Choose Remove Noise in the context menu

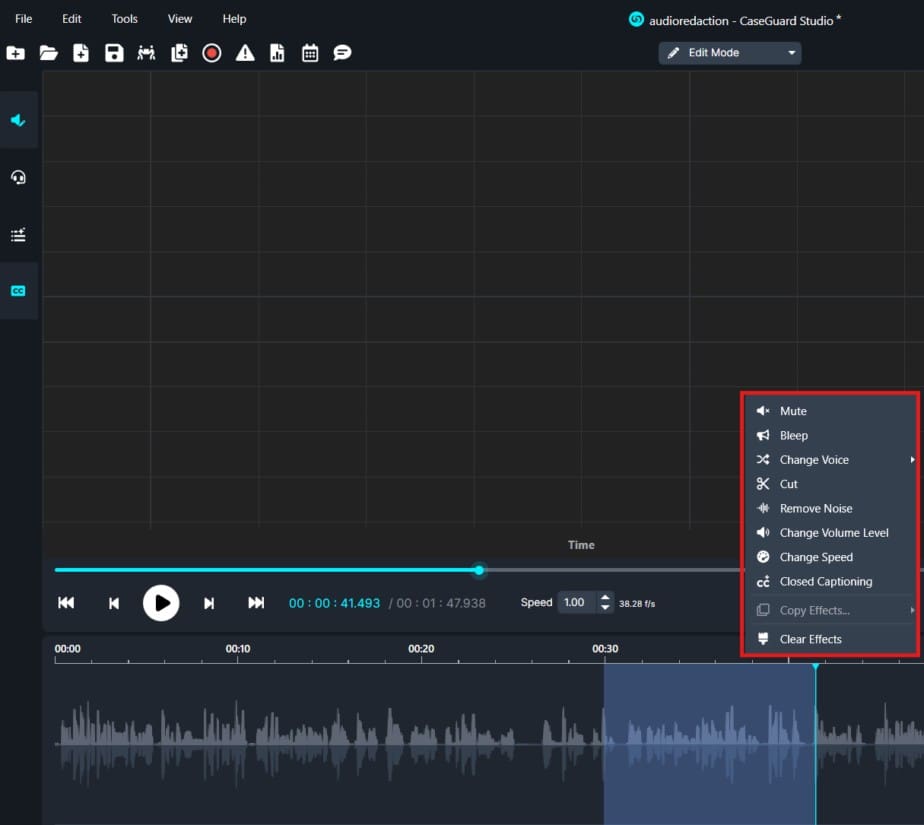[816, 509]
